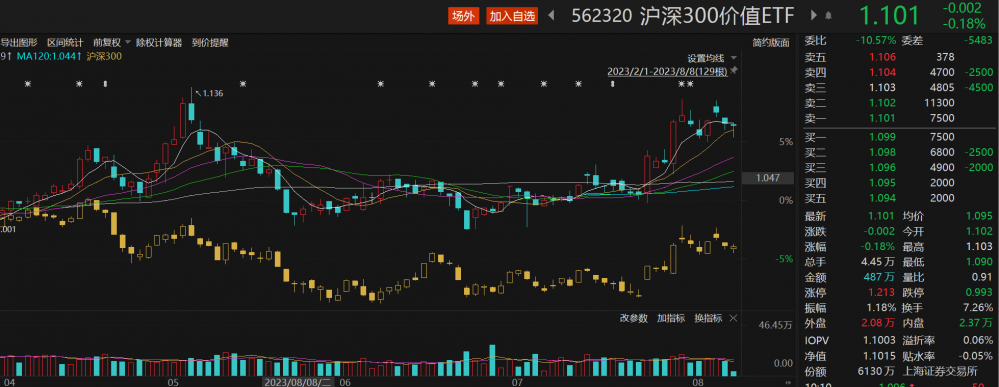Set a 到价提醒 price alert
The height and width of the screenshot is (387, 999).
(x=210, y=43)
